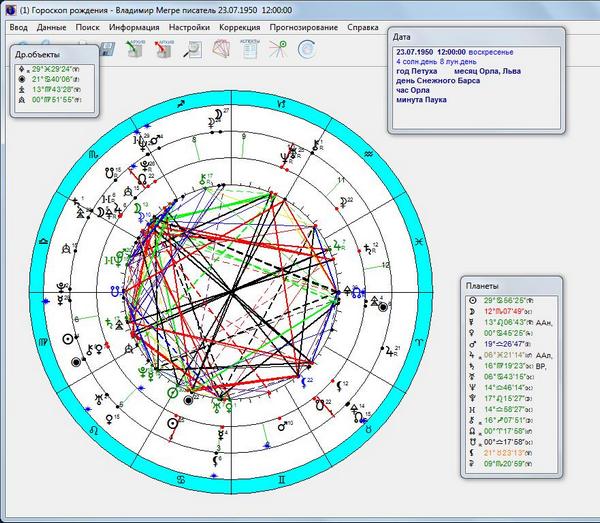Click the Др.объекты panel title
This screenshot has height=523, width=600.
pos(37,55)
